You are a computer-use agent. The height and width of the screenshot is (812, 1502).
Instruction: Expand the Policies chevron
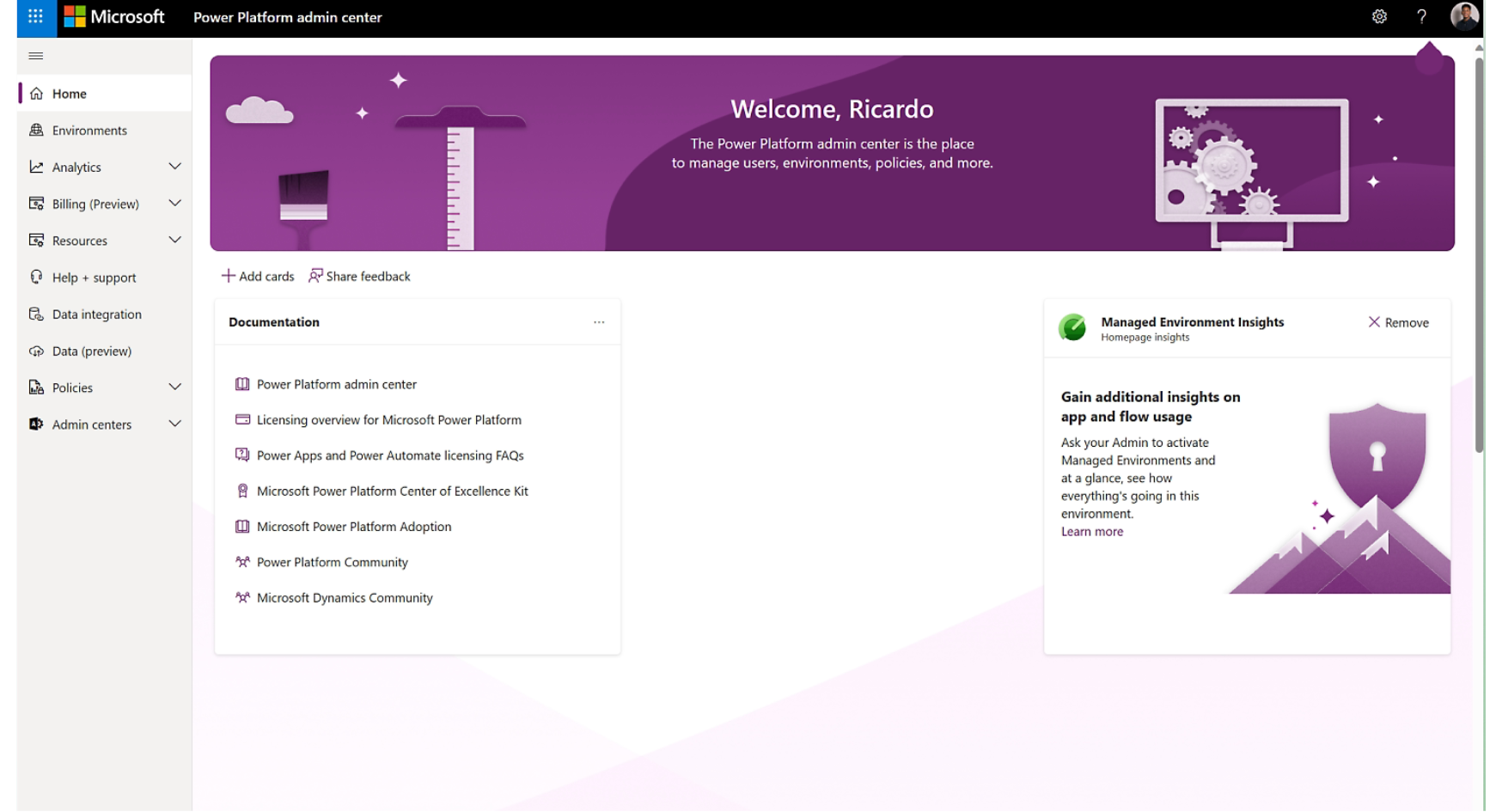(175, 387)
